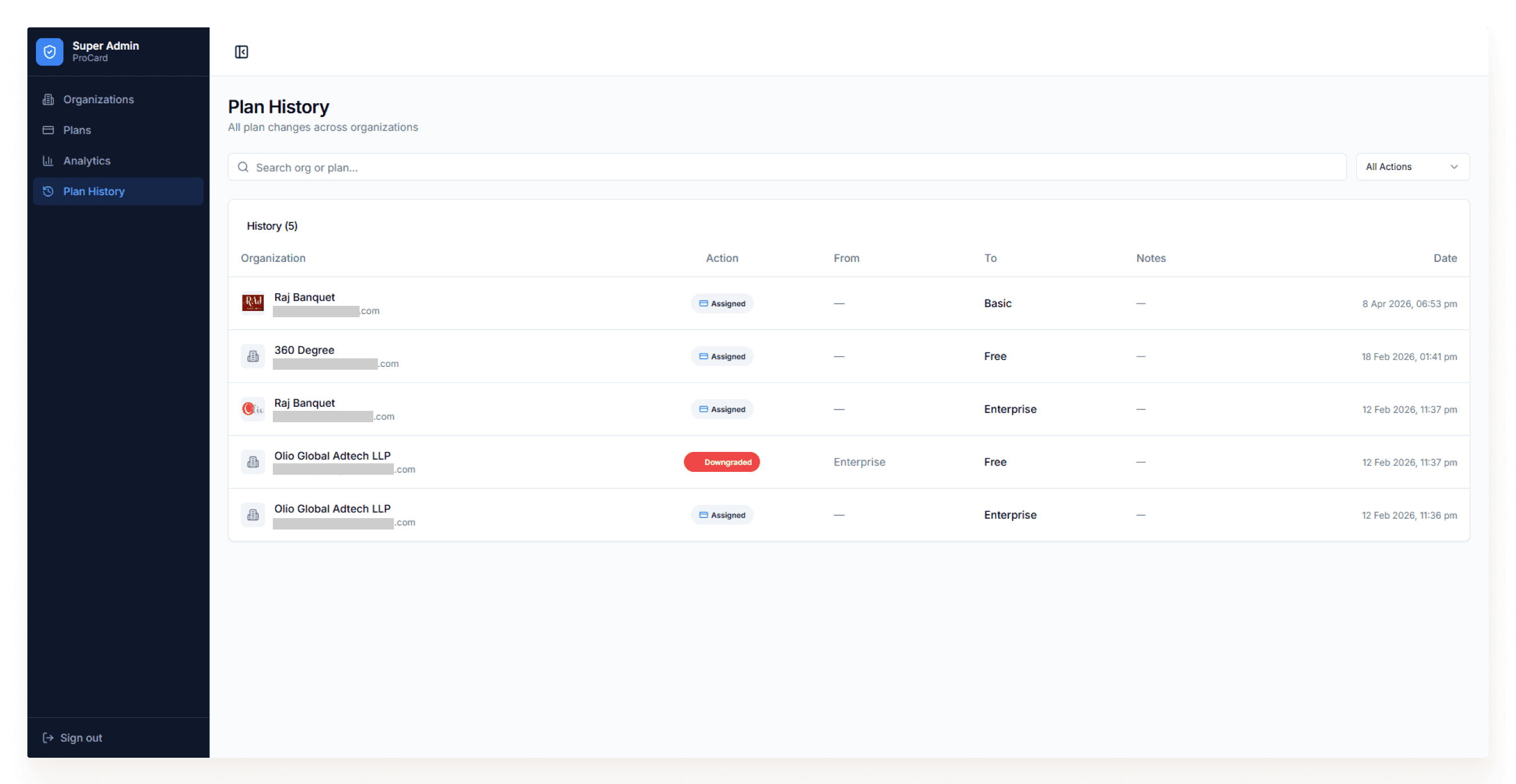Click the Date column header
This screenshot has width=1516, height=784.
pos(1445,258)
